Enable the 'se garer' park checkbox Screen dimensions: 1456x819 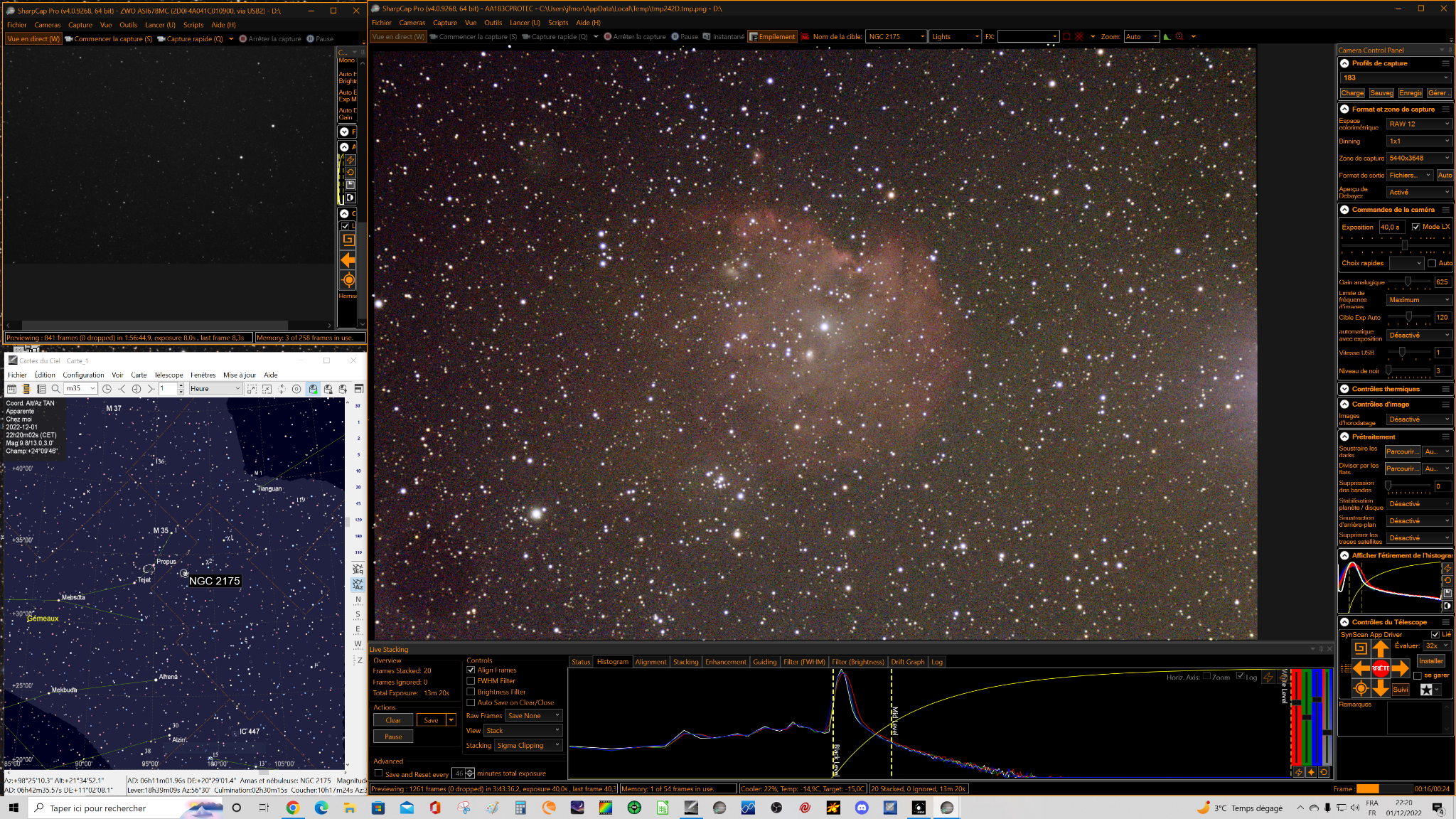1418,675
